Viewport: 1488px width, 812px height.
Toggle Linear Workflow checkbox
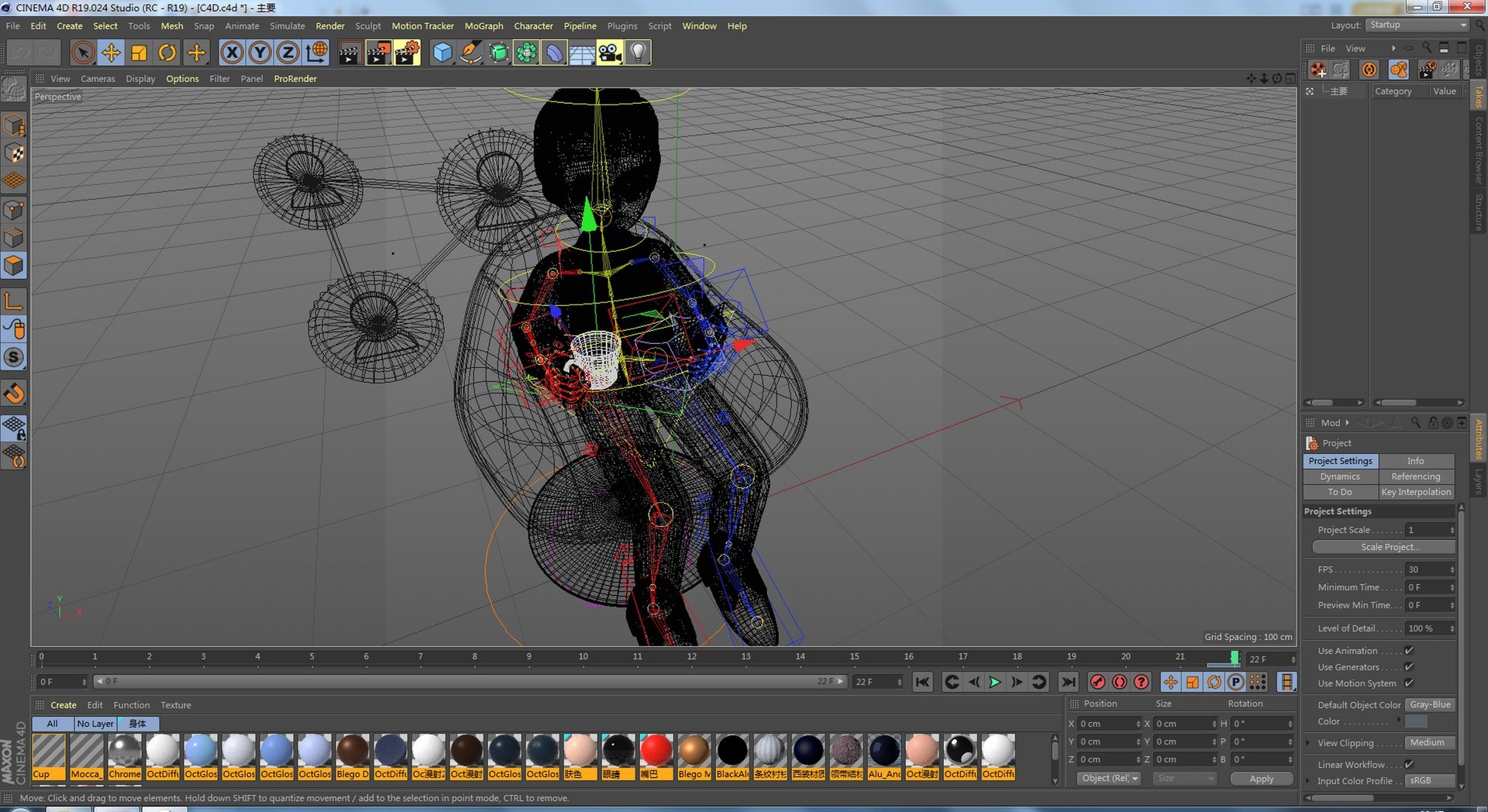pos(1409,765)
